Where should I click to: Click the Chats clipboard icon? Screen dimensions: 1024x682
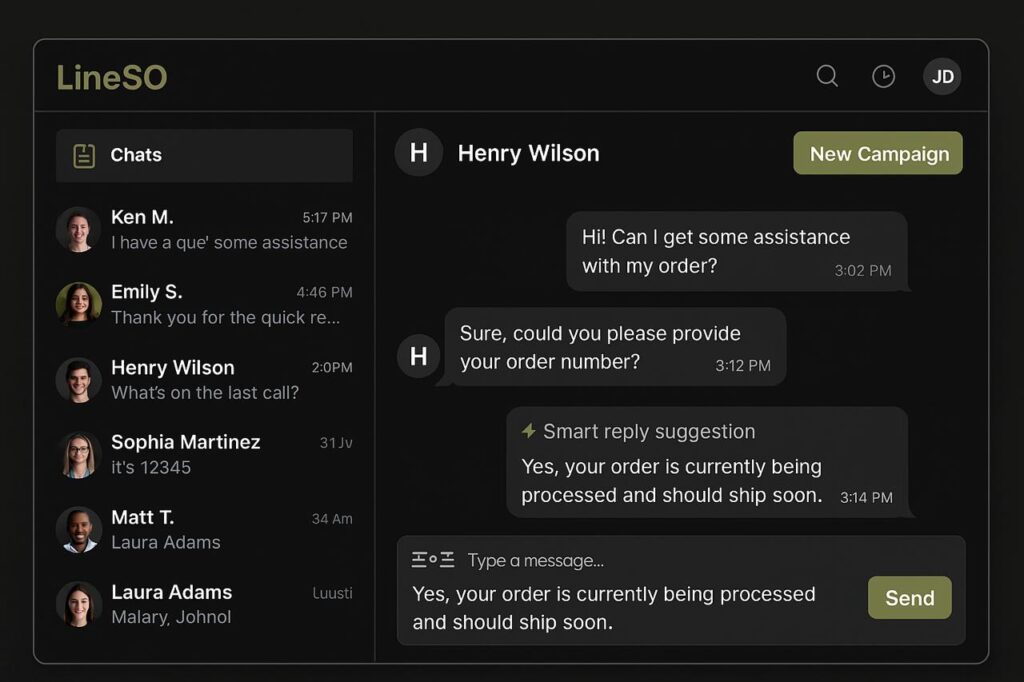(84, 155)
